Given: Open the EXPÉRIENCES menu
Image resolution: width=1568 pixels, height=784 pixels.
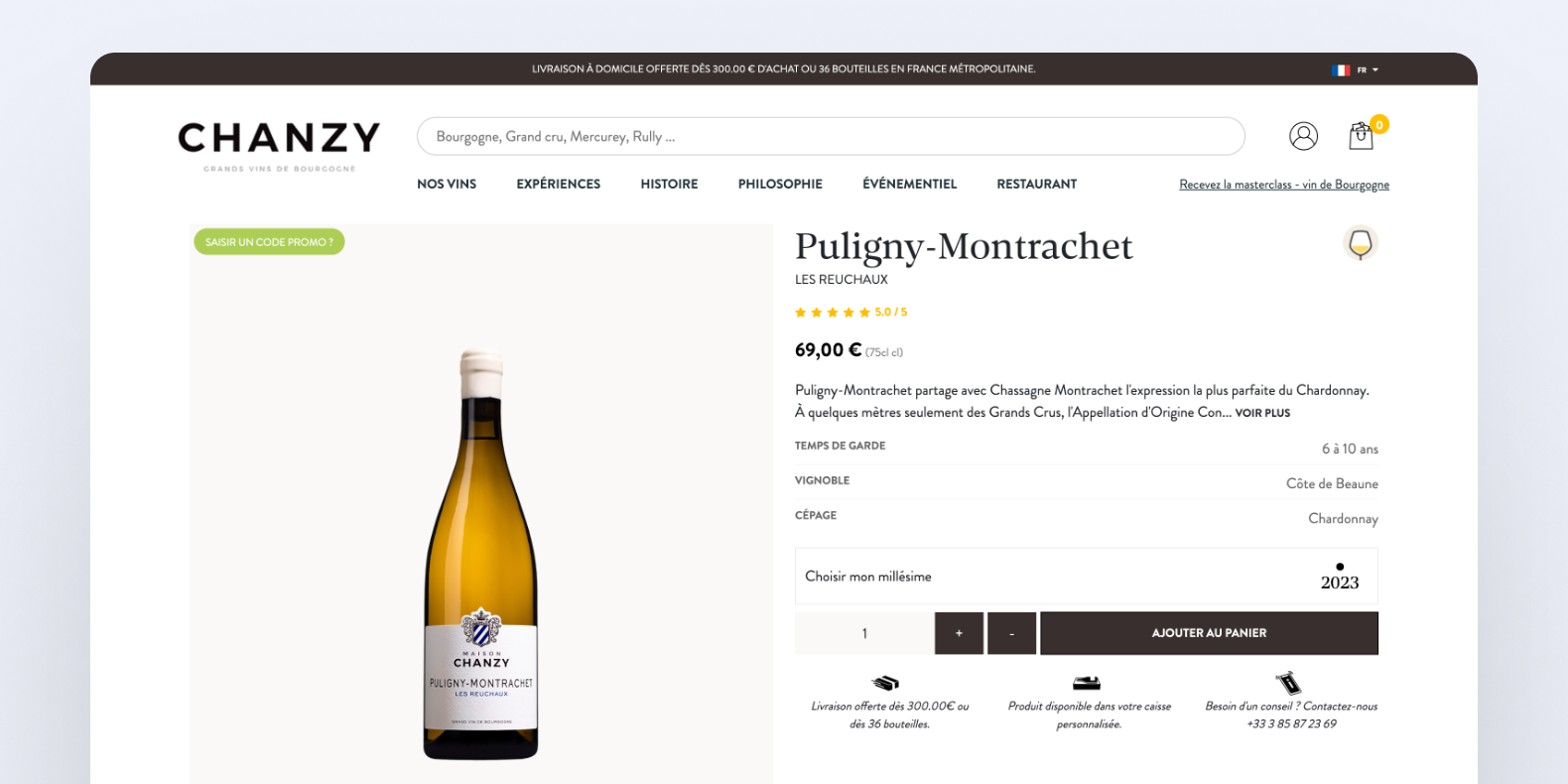Looking at the screenshot, I should pyautogui.click(x=559, y=185).
